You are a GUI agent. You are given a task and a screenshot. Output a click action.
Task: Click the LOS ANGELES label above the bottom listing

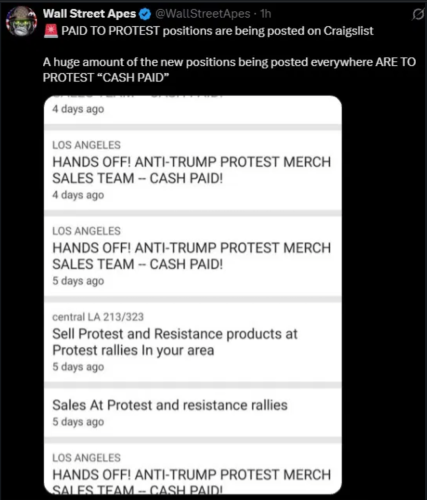(x=86, y=458)
